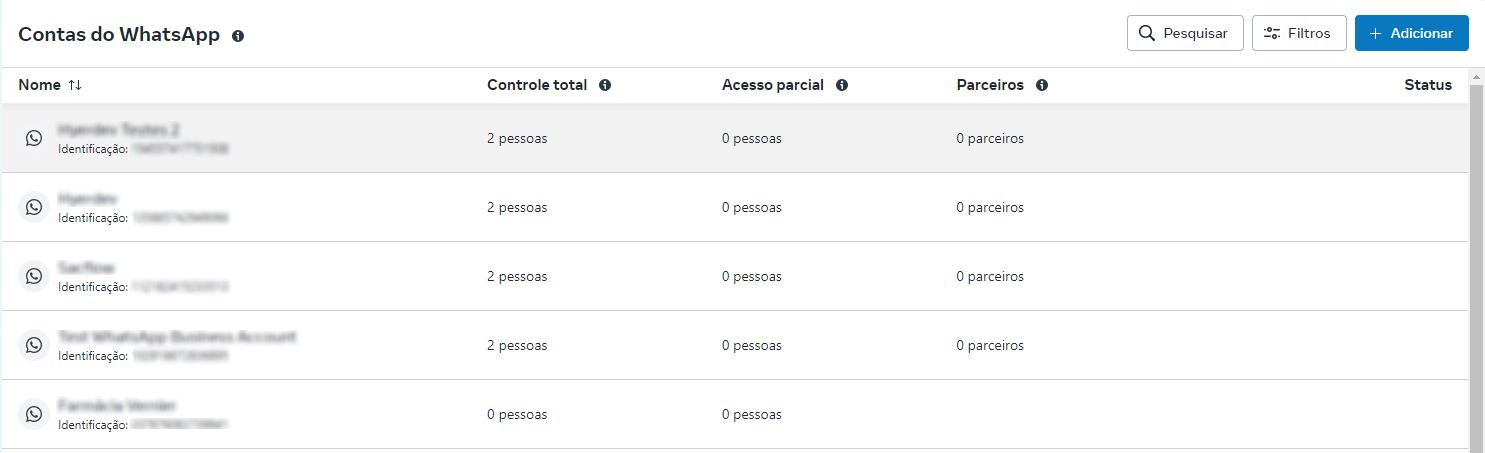Click the Acesso parcial info icon
Viewport: 1485px width, 453px height.
point(842,86)
